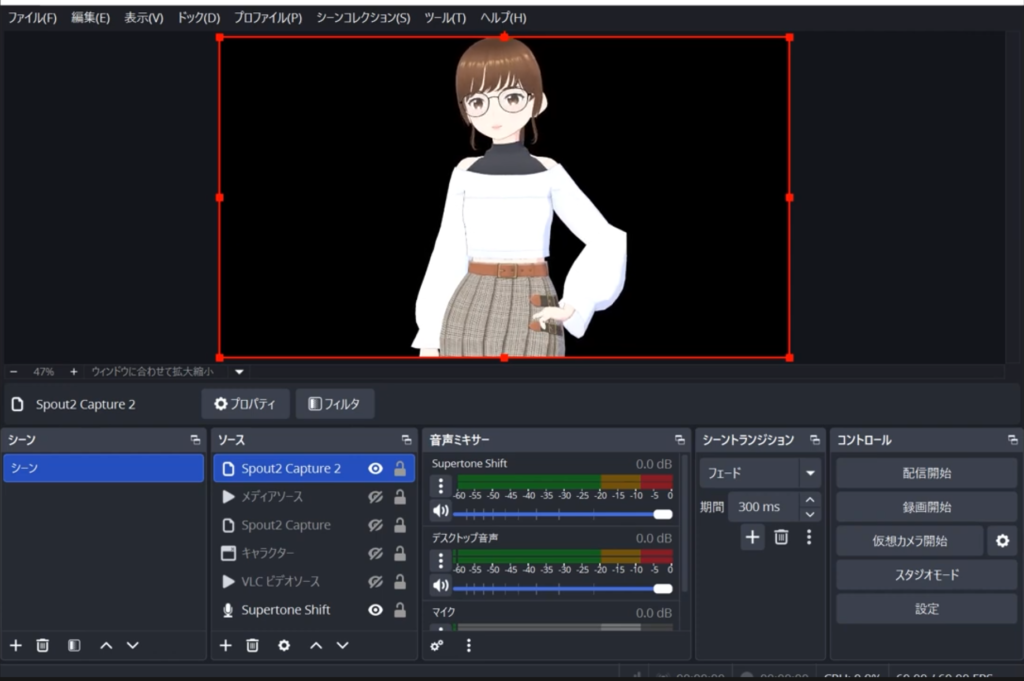Delete selected source using trash icon
The width and height of the screenshot is (1024, 681).
[x=253, y=646]
